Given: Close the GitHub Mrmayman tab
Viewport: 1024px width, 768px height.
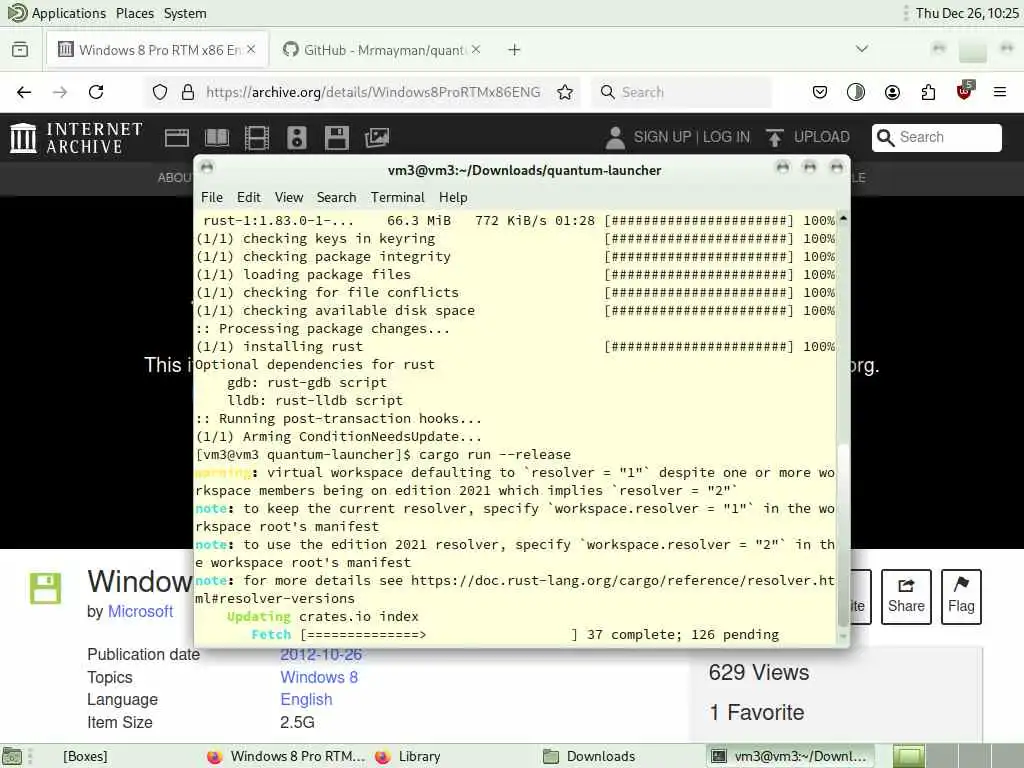Looking at the screenshot, I should pyautogui.click(x=476, y=50).
